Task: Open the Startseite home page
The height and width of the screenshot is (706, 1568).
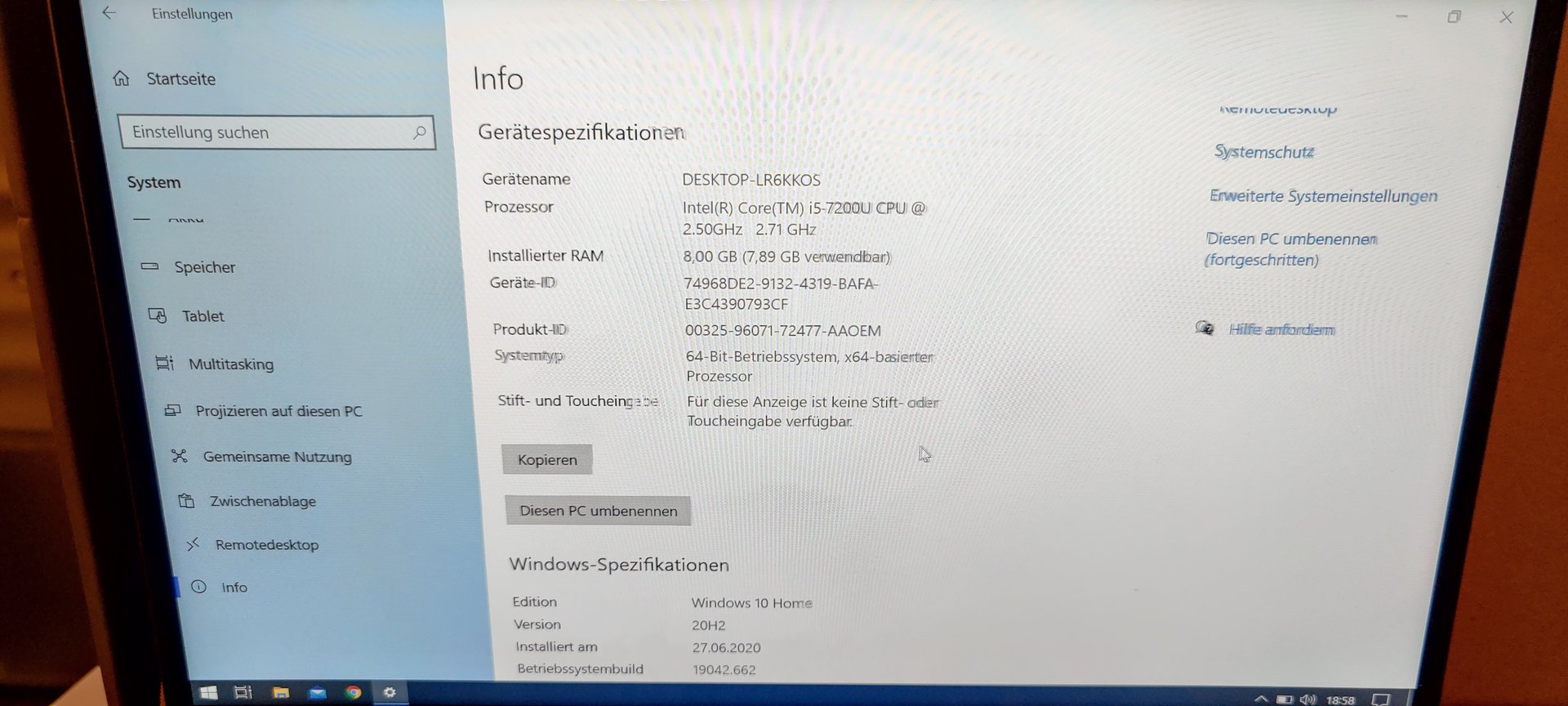Action: [165, 78]
